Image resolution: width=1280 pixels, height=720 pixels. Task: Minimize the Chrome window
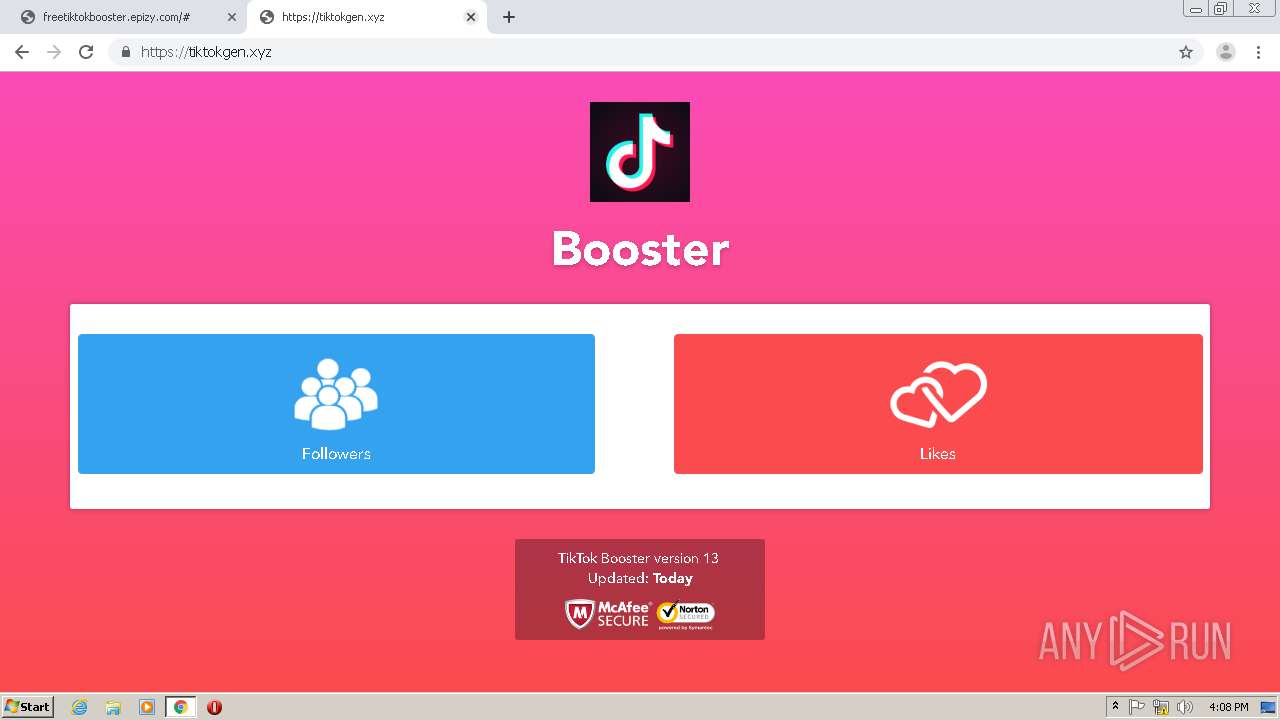[x=1196, y=8]
